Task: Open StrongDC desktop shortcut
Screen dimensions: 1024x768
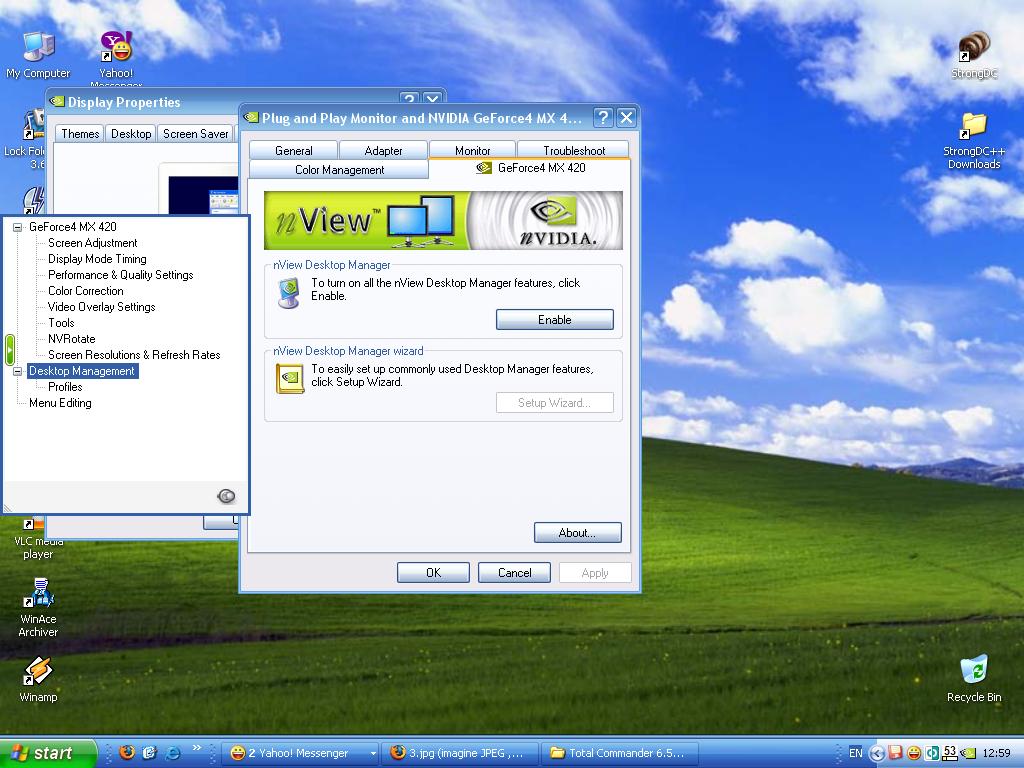Action: [974, 55]
